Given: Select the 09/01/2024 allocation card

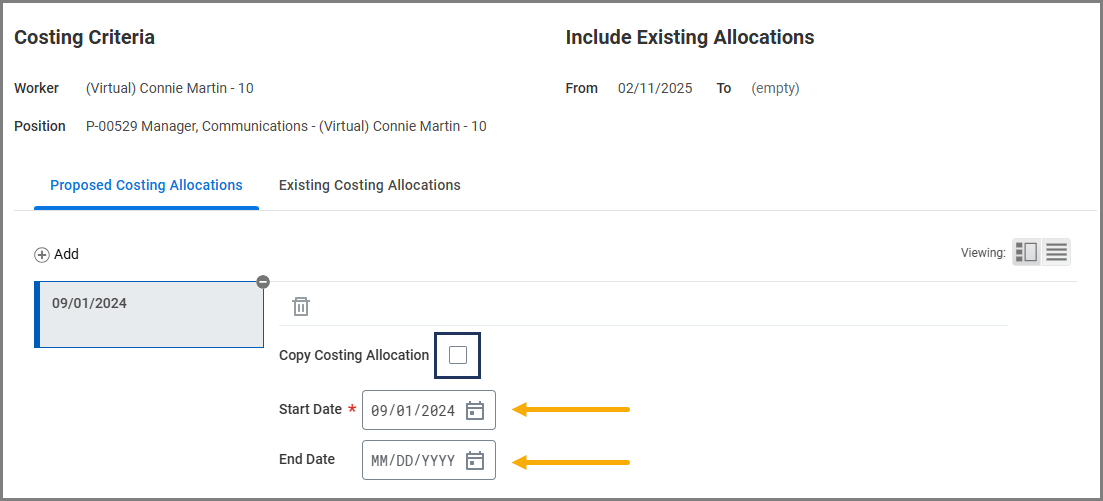Looking at the screenshot, I should point(149,314).
